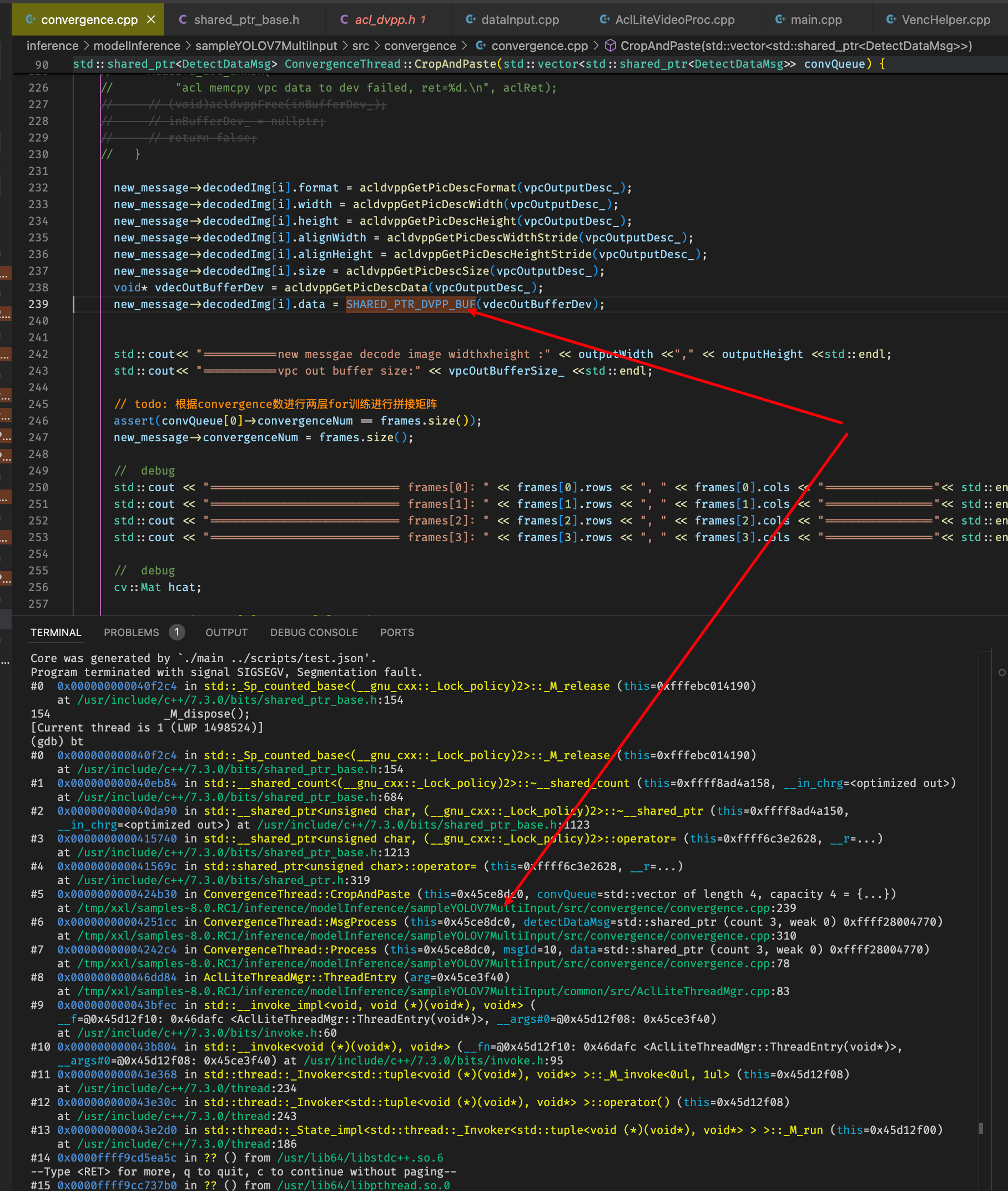
Task: Open shared_ptr.h:319 link in frame #4
Action: (224, 880)
